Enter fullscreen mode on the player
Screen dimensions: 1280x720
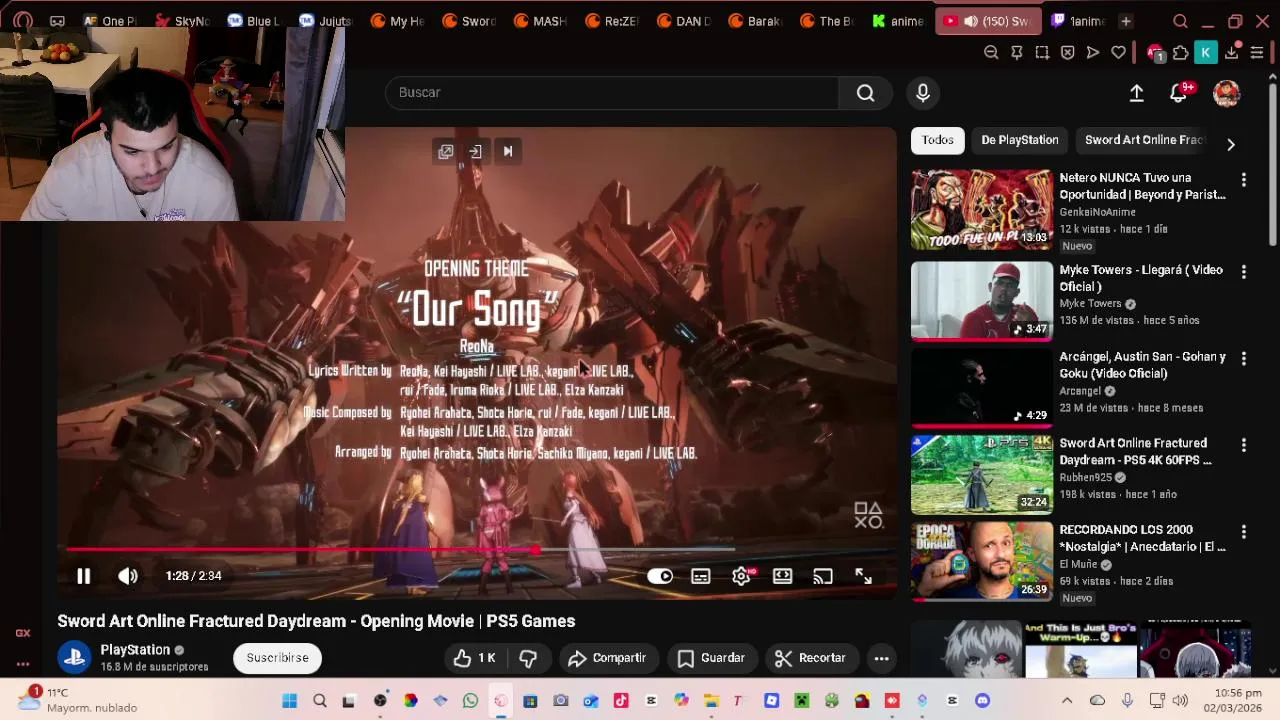coord(863,576)
